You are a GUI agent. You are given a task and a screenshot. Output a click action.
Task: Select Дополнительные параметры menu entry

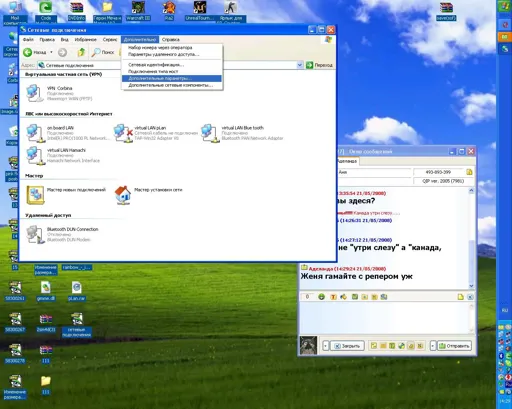[172, 79]
